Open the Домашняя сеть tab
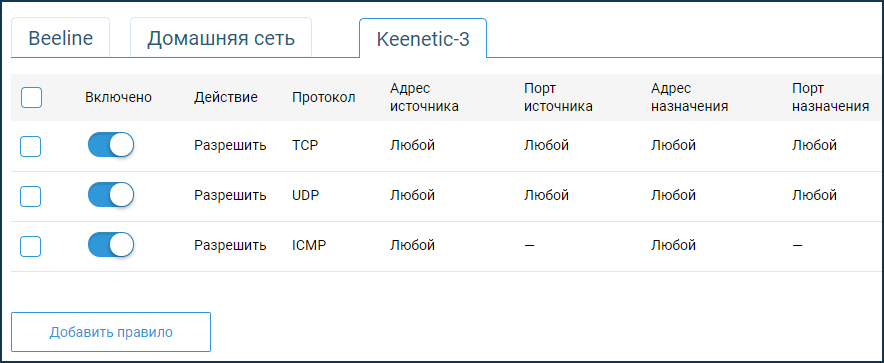This screenshot has width=884, height=363. pyautogui.click(x=221, y=38)
